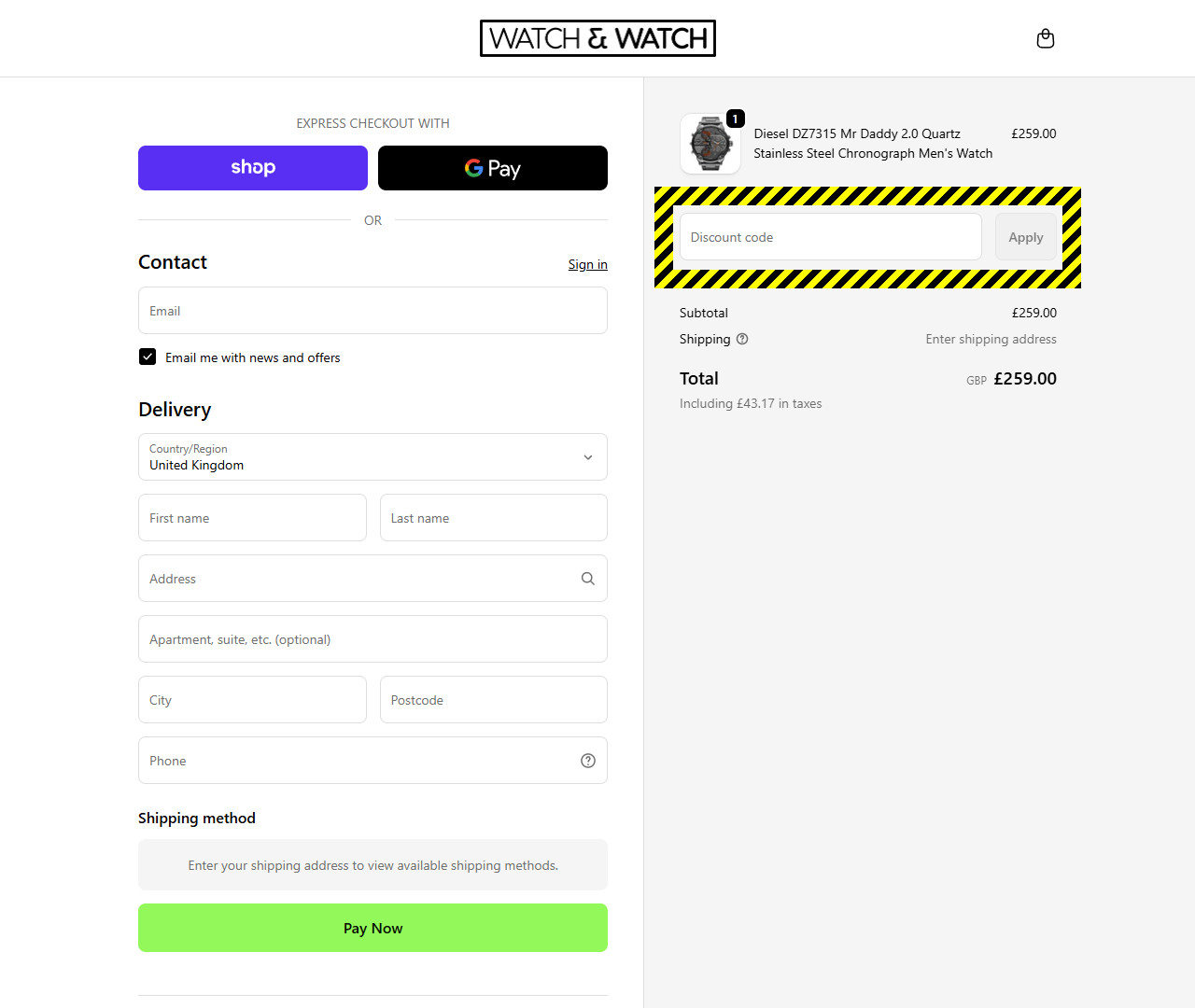Click the quantity badge on watch image
This screenshot has height=1008, width=1195.
(736, 119)
